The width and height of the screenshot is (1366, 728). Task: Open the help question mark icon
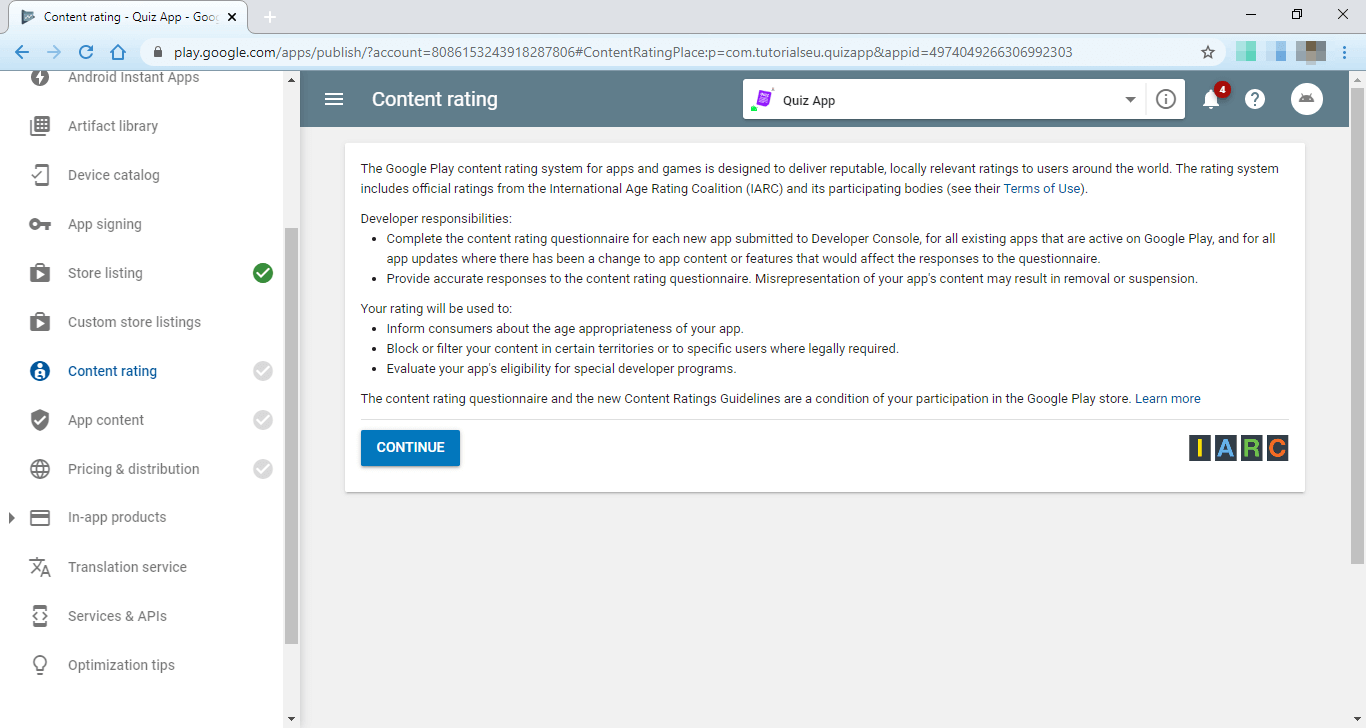coord(1255,99)
